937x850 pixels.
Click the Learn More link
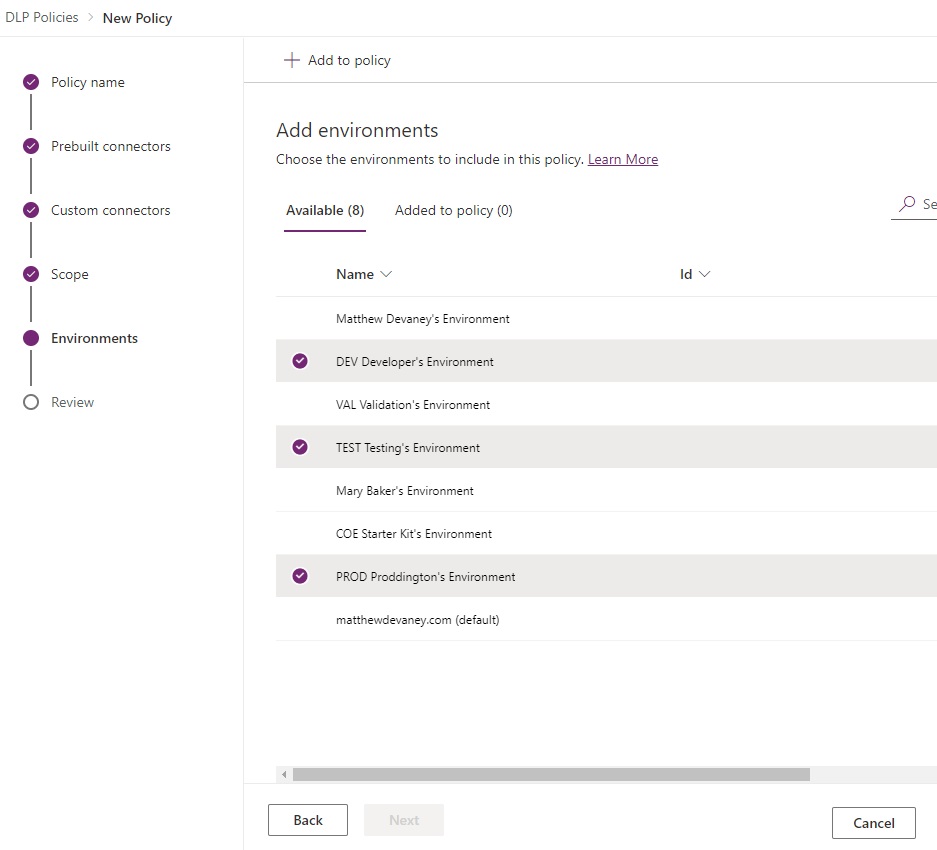(x=623, y=159)
